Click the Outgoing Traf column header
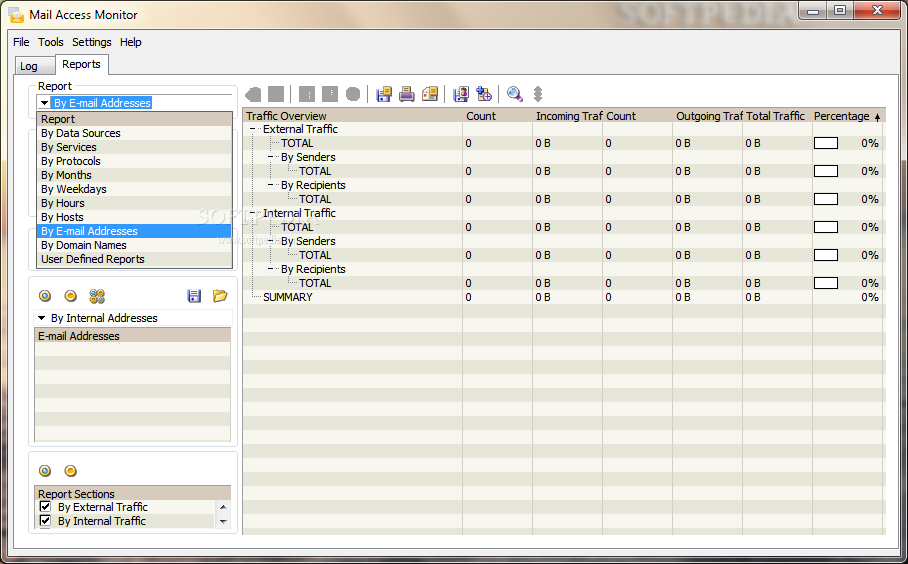This screenshot has height=564, width=908. [708, 116]
